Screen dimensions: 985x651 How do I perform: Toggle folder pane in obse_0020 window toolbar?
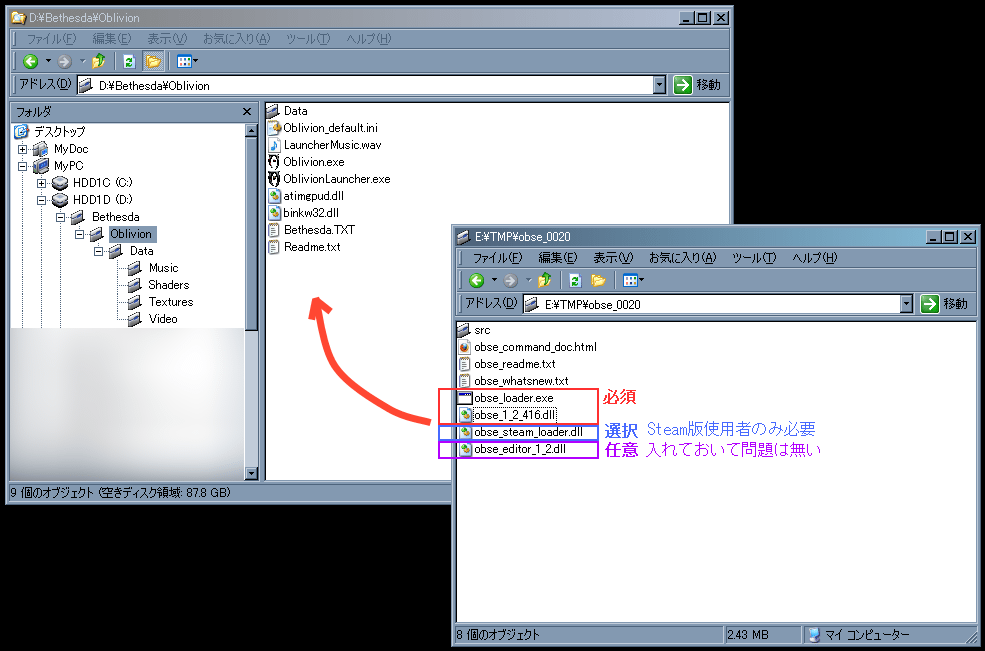pyautogui.click(x=599, y=280)
